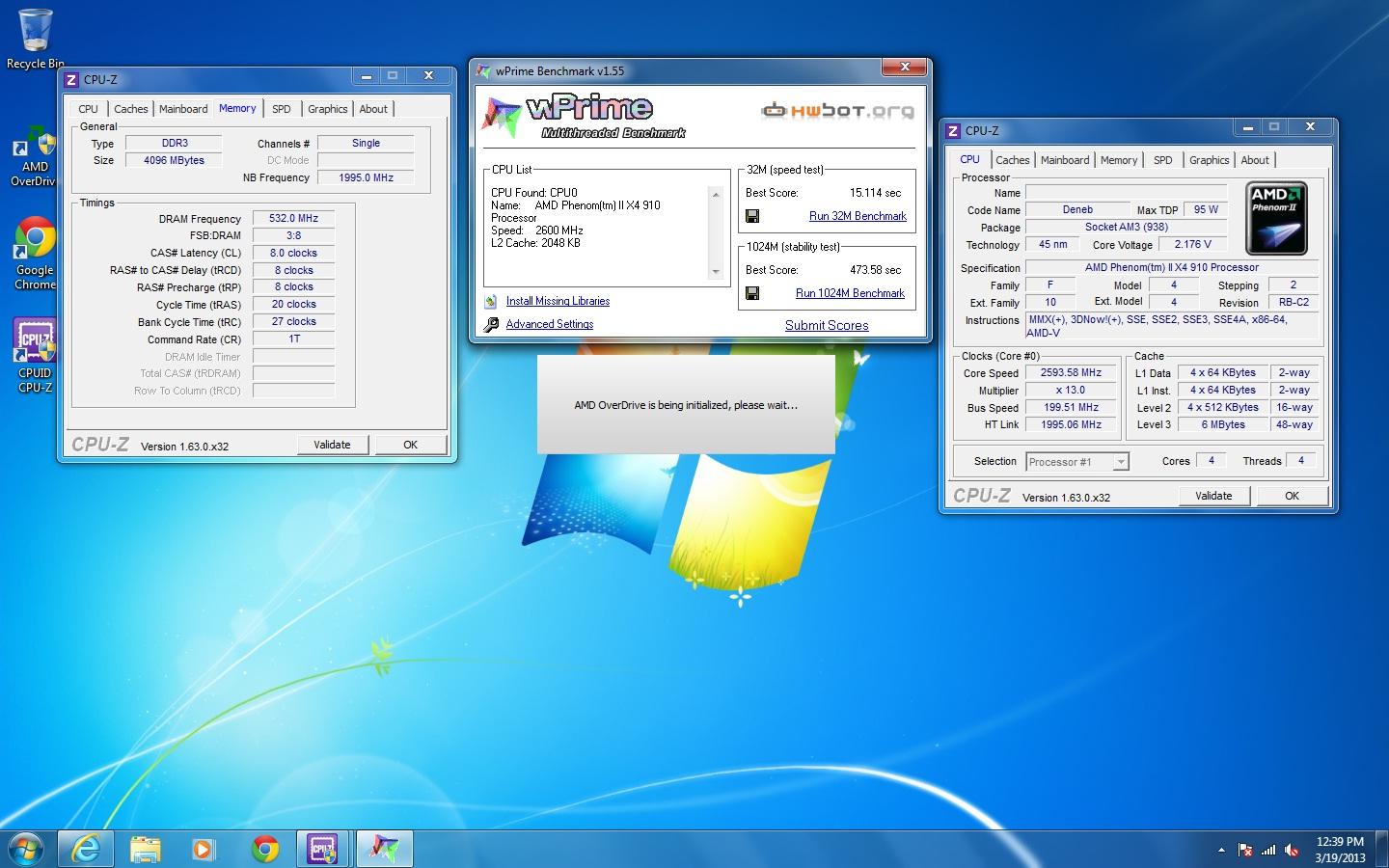This screenshot has width=1389, height=868.
Task: Click DRAM Frequency value 532.0 MHz
Action: pyautogui.click(x=293, y=218)
